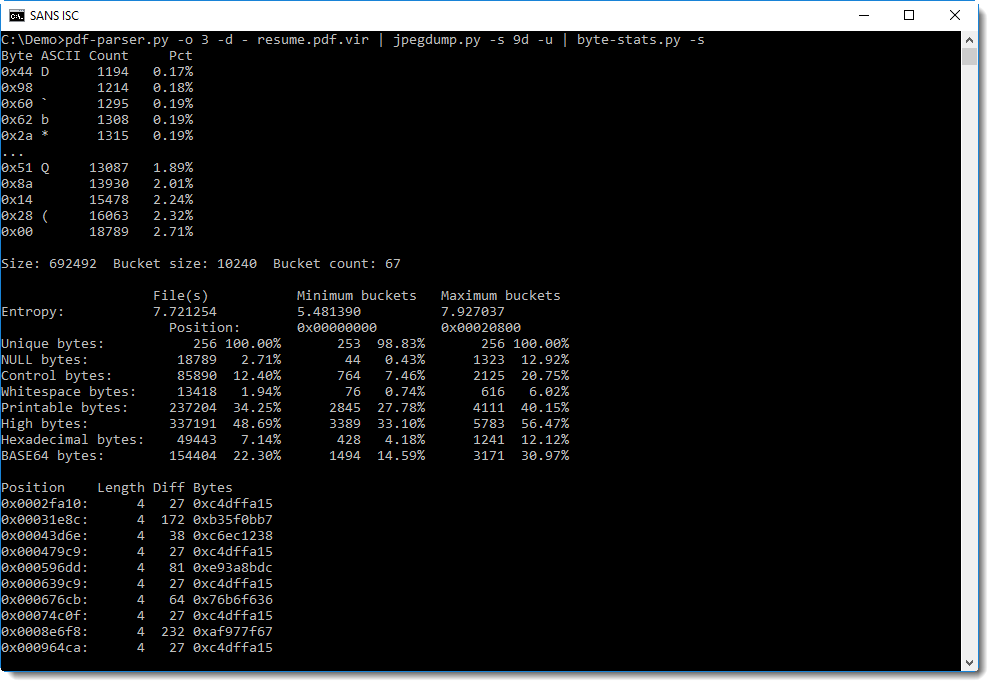994x687 pixels.
Task: Click the 0x00 byte row count 18789
Action: [108, 231]
